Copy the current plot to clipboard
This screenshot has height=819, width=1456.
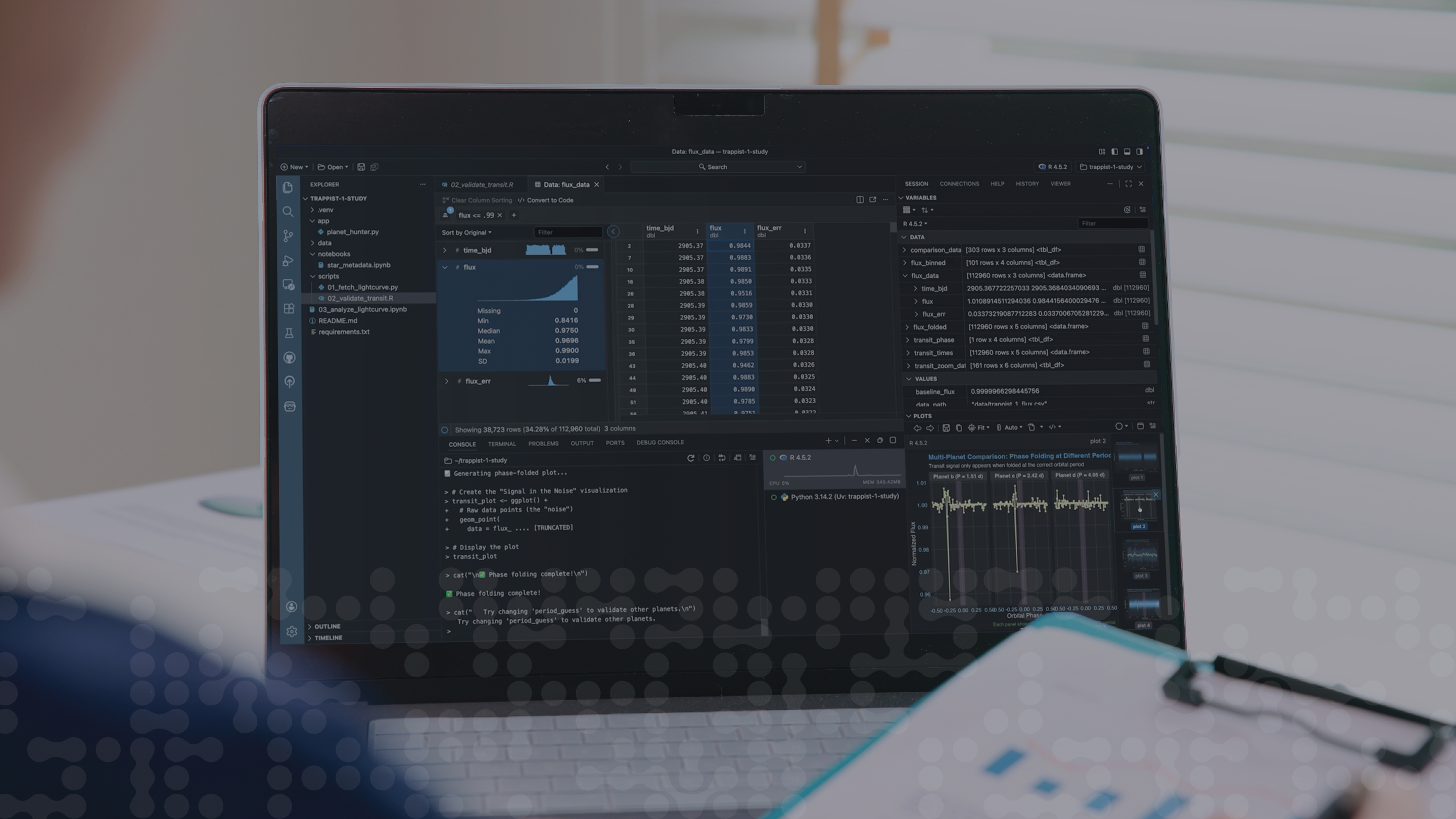point(959,427)
